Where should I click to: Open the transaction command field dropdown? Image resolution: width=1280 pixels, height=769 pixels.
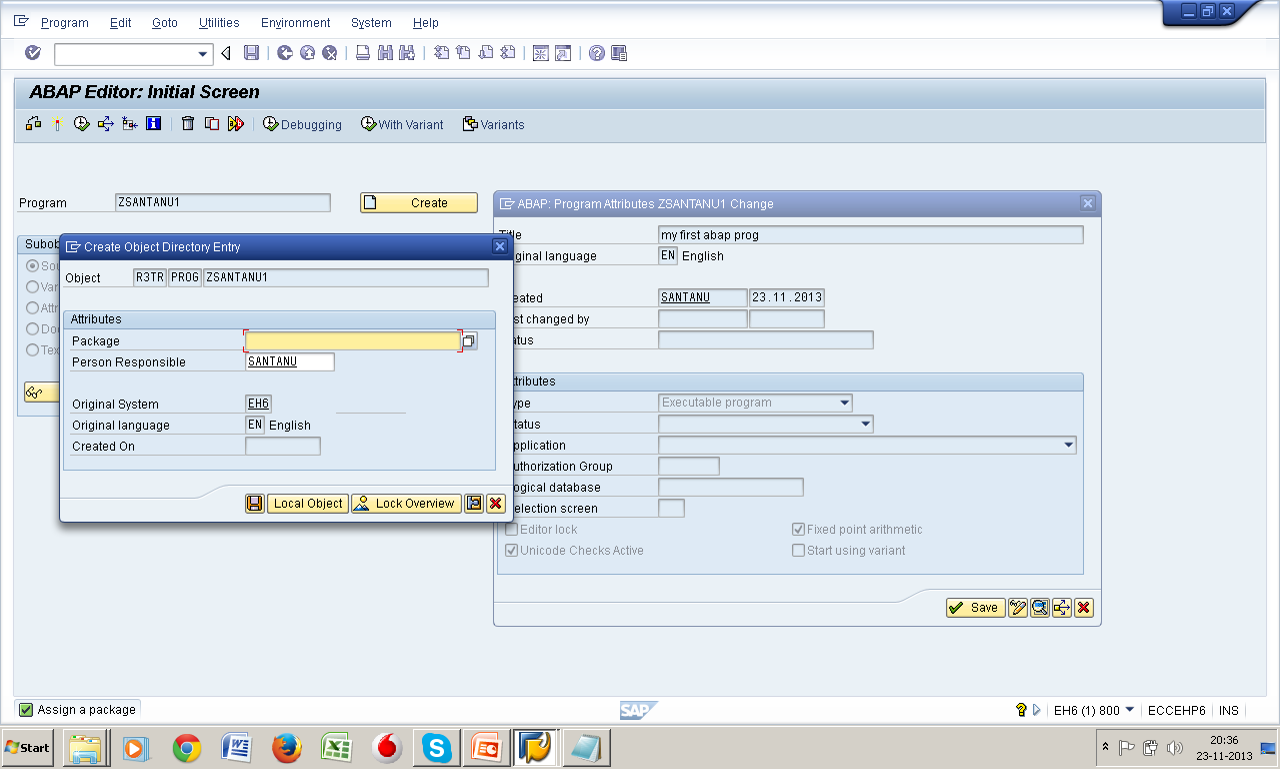203,54
